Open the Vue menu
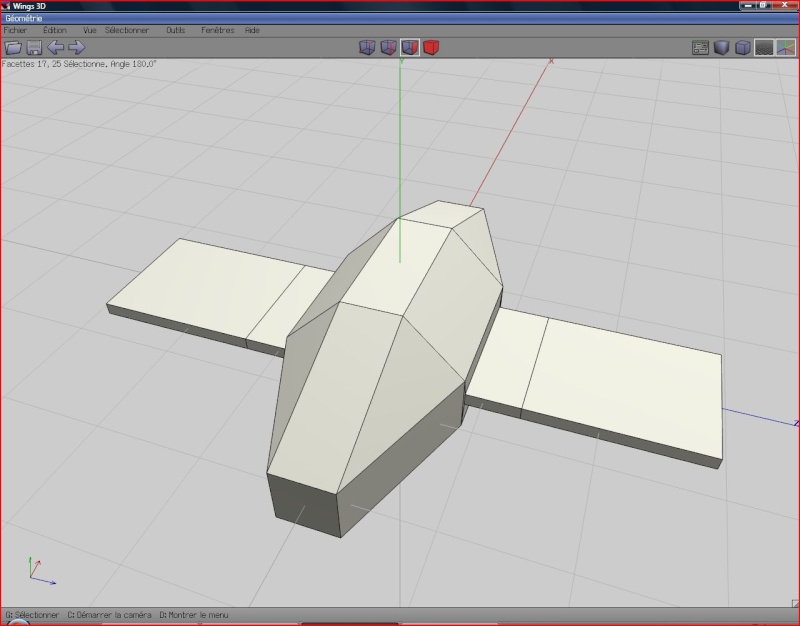 coord(90,30)
